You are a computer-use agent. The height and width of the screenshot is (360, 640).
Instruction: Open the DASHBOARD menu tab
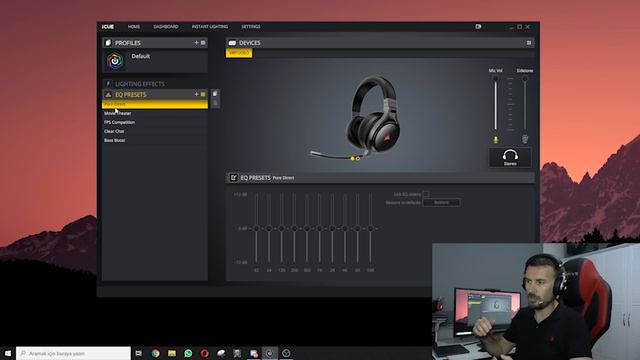click(166, 27)
